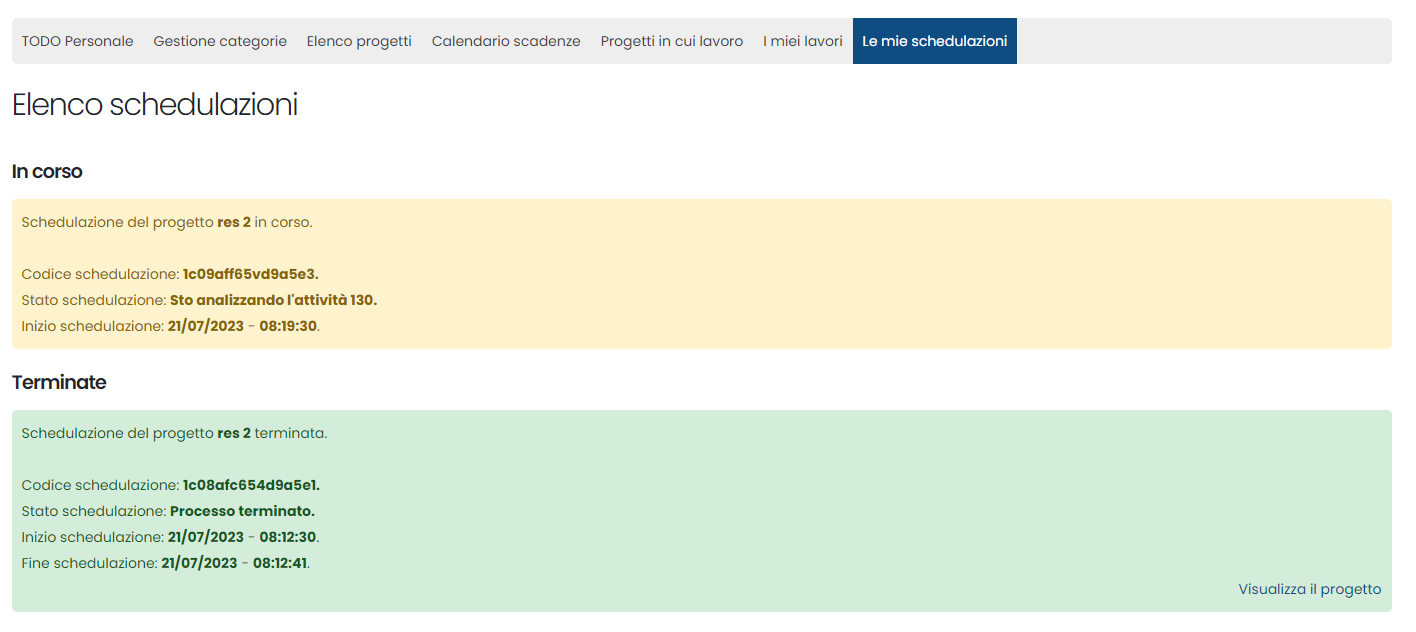The height and width of the screenshot is (632, 1416).
Task: Navigate to I miei lavori
Action: (802, 41)
